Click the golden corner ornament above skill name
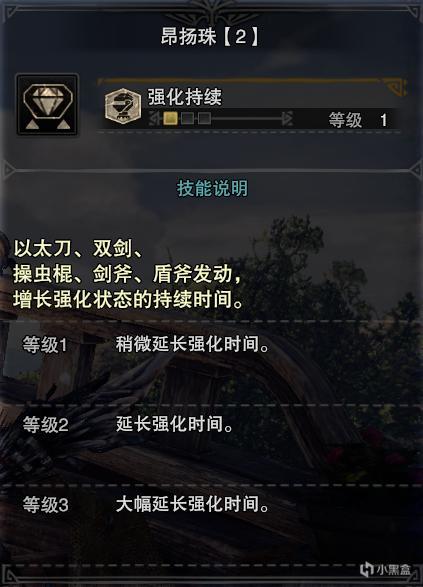 click(395, 87)
